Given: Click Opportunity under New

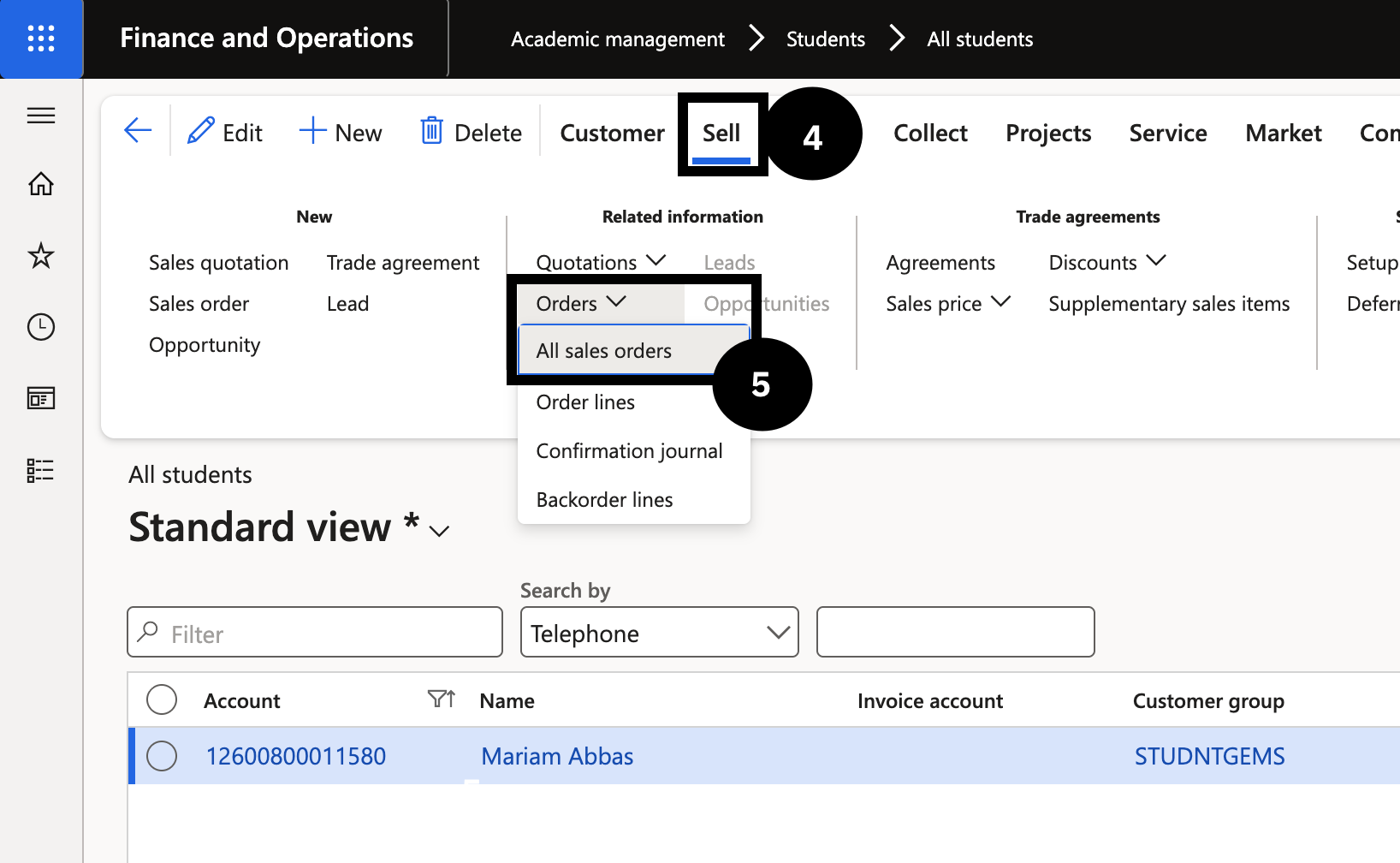Looking at the screenshot, I should 205,345.
